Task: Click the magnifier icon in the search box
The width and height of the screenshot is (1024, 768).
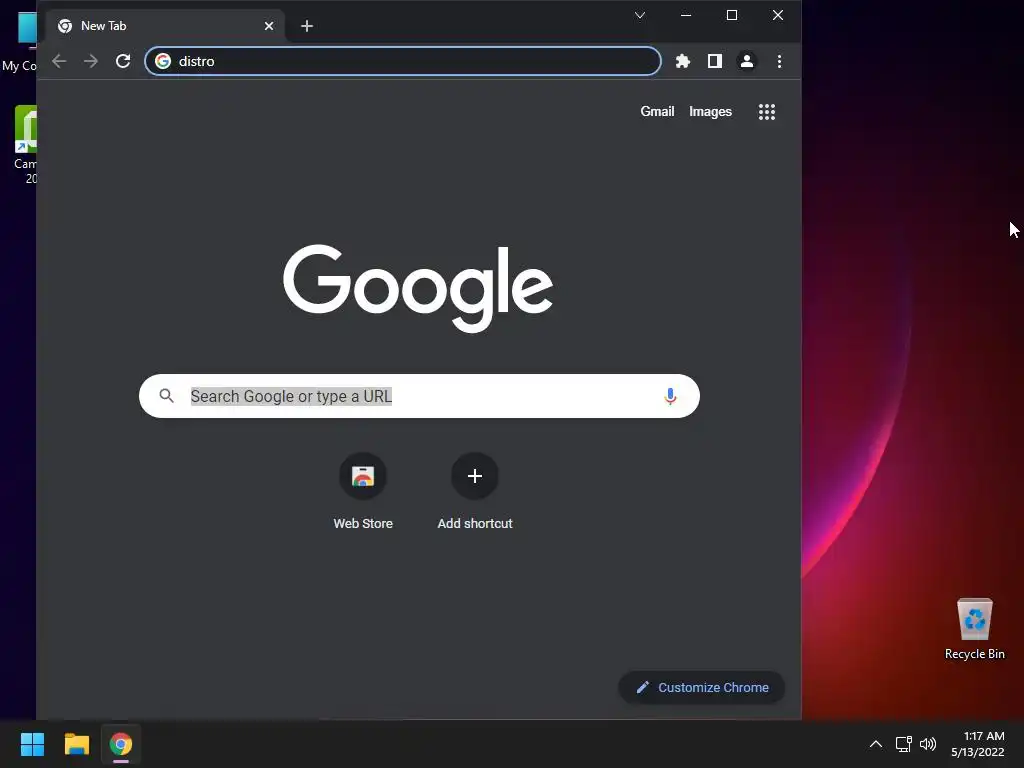Action: tap(167, 396)
